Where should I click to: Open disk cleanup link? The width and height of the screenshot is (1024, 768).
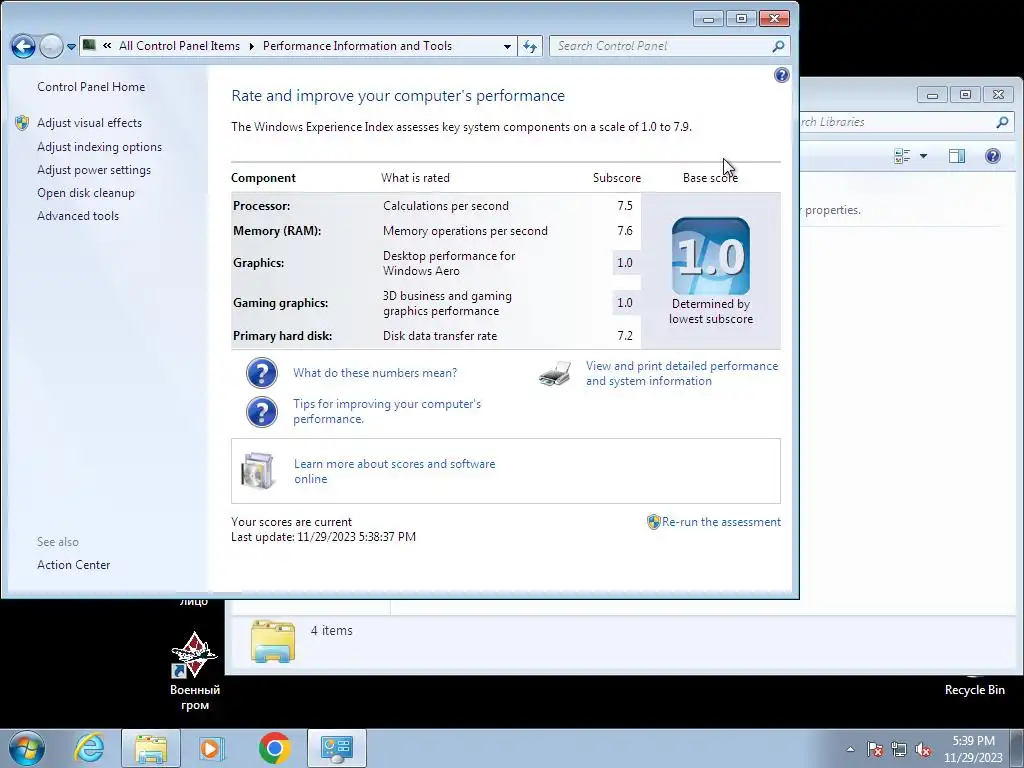tap(86, 193)
